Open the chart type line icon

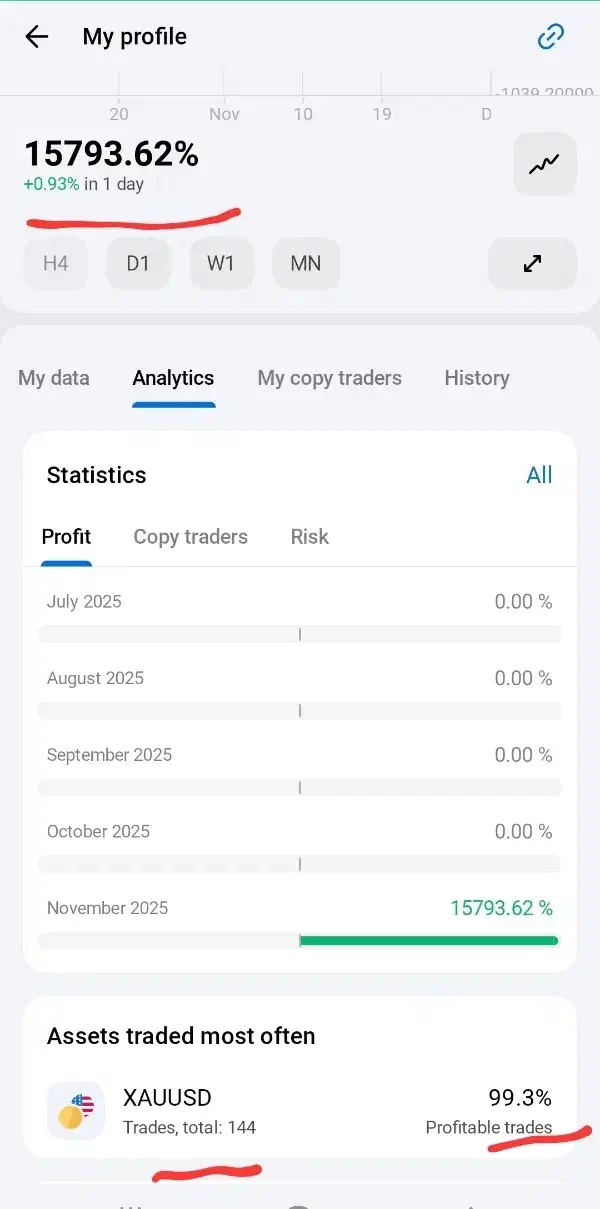544,164
